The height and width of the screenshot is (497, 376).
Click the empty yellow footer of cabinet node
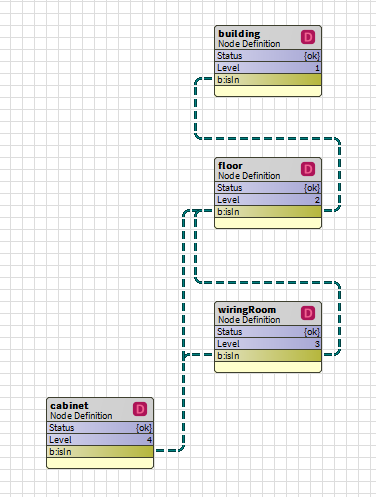[x=100, y=463]
